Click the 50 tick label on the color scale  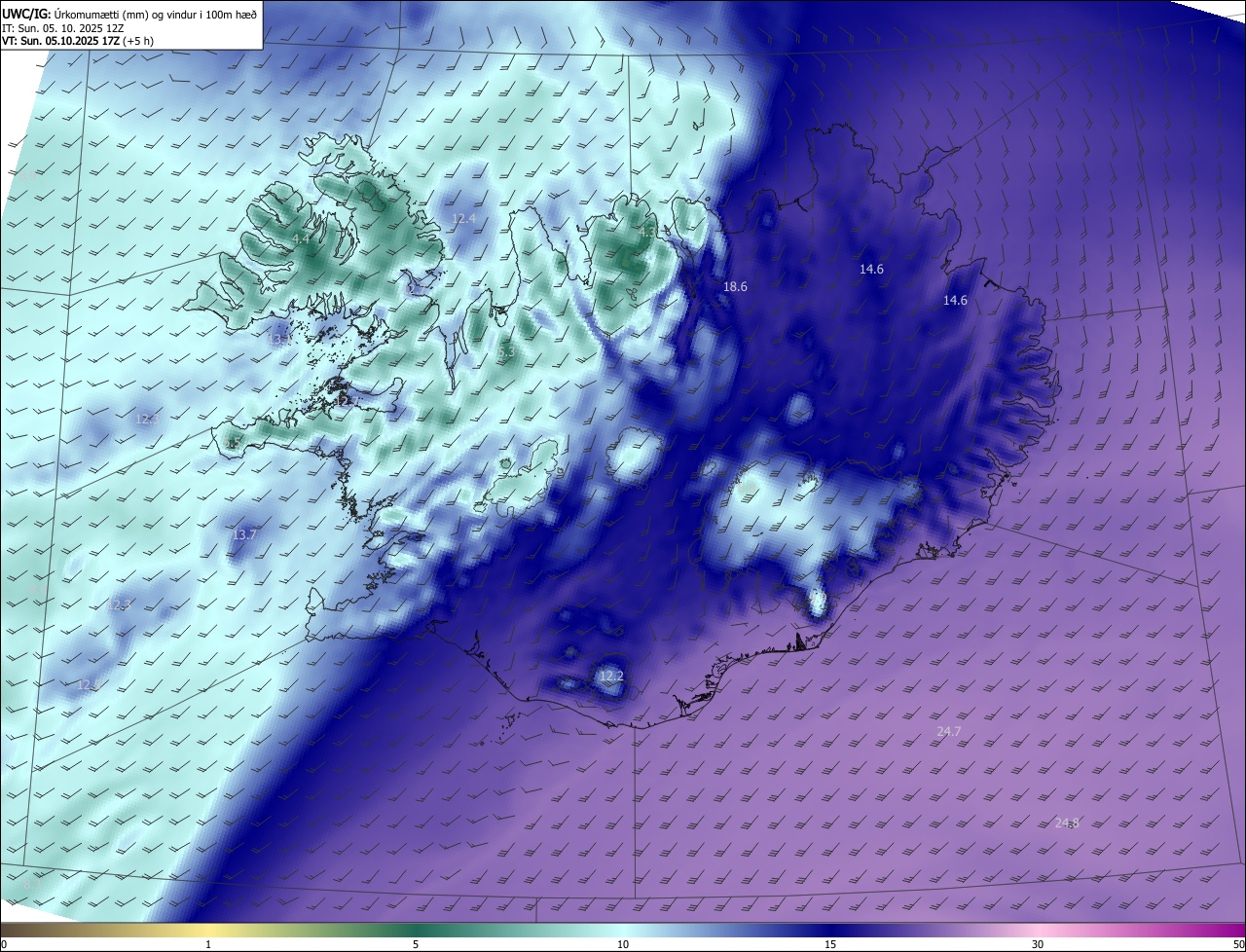coord(1238,944)
